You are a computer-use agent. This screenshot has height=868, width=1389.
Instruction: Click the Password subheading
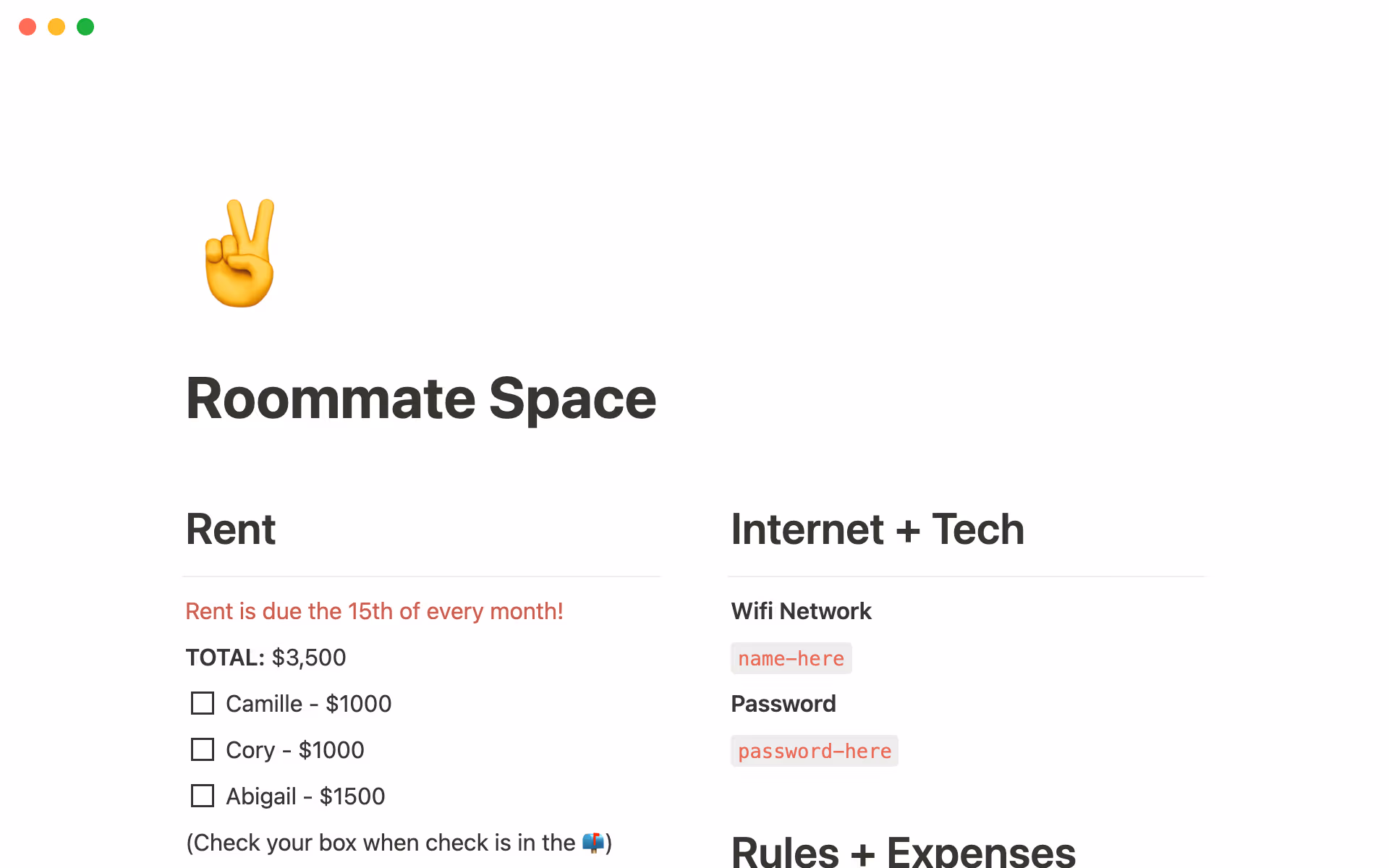[783, 703]
